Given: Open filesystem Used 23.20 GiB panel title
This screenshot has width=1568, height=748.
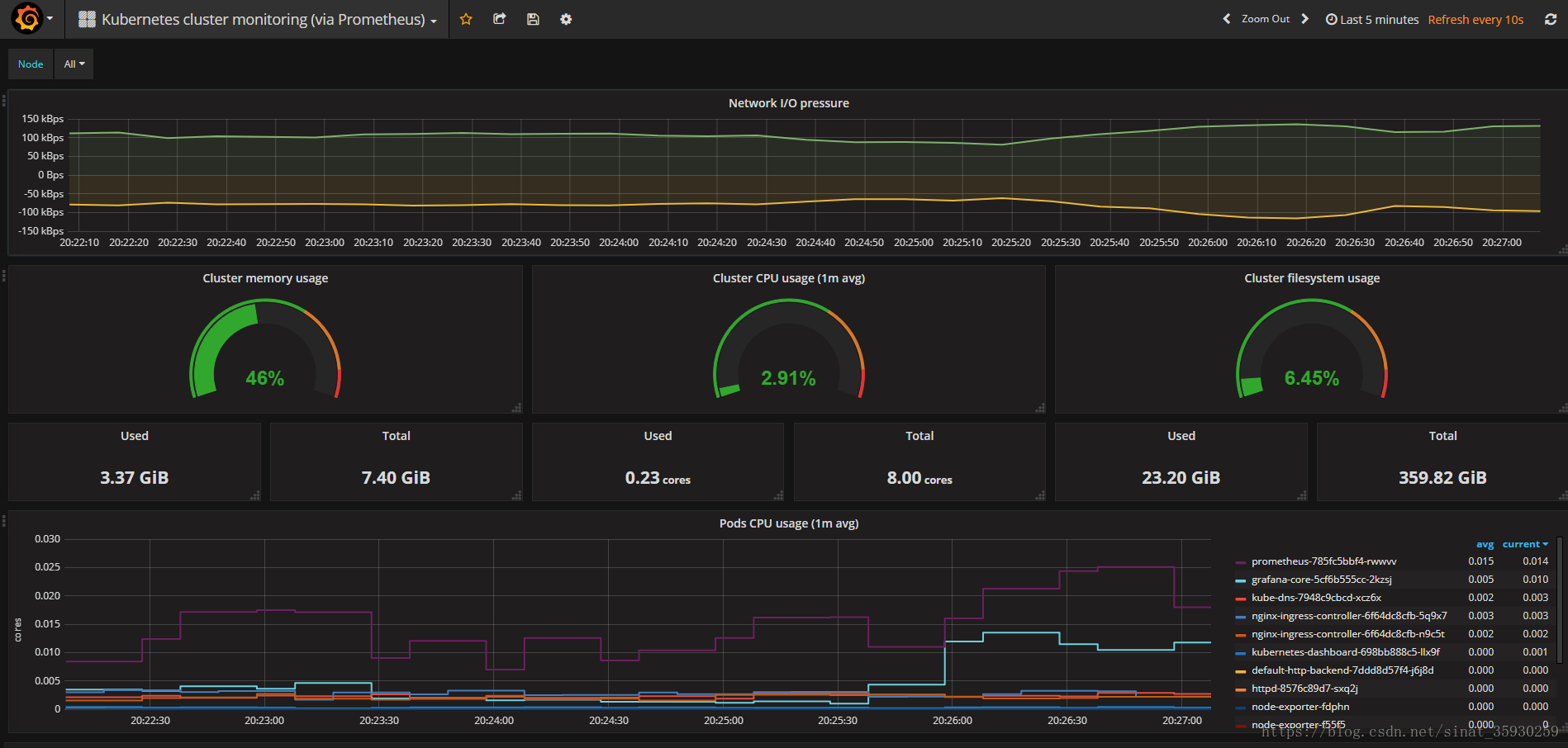Looking at the screenshot, I should 1181,436.
